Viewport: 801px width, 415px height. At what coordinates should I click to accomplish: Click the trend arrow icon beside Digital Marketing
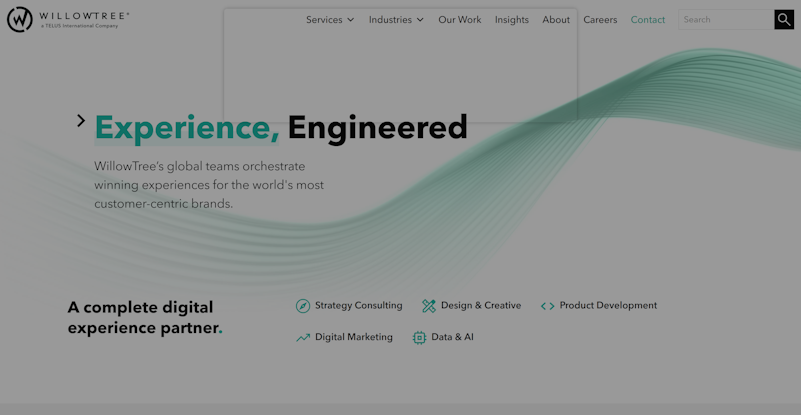[303, 337]
